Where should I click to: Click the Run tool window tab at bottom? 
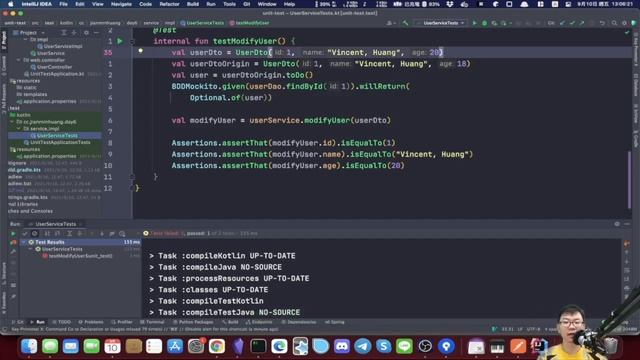(x=38, y=322)
